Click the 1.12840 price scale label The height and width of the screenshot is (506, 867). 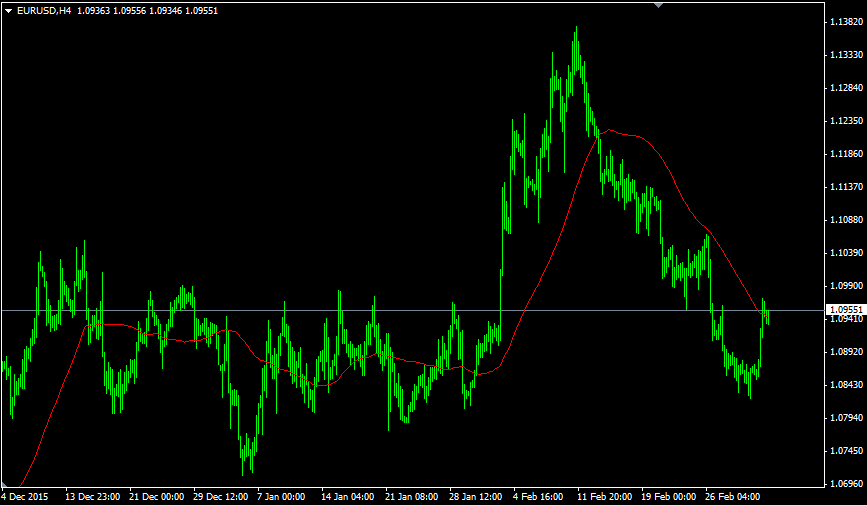pos(847,88)
